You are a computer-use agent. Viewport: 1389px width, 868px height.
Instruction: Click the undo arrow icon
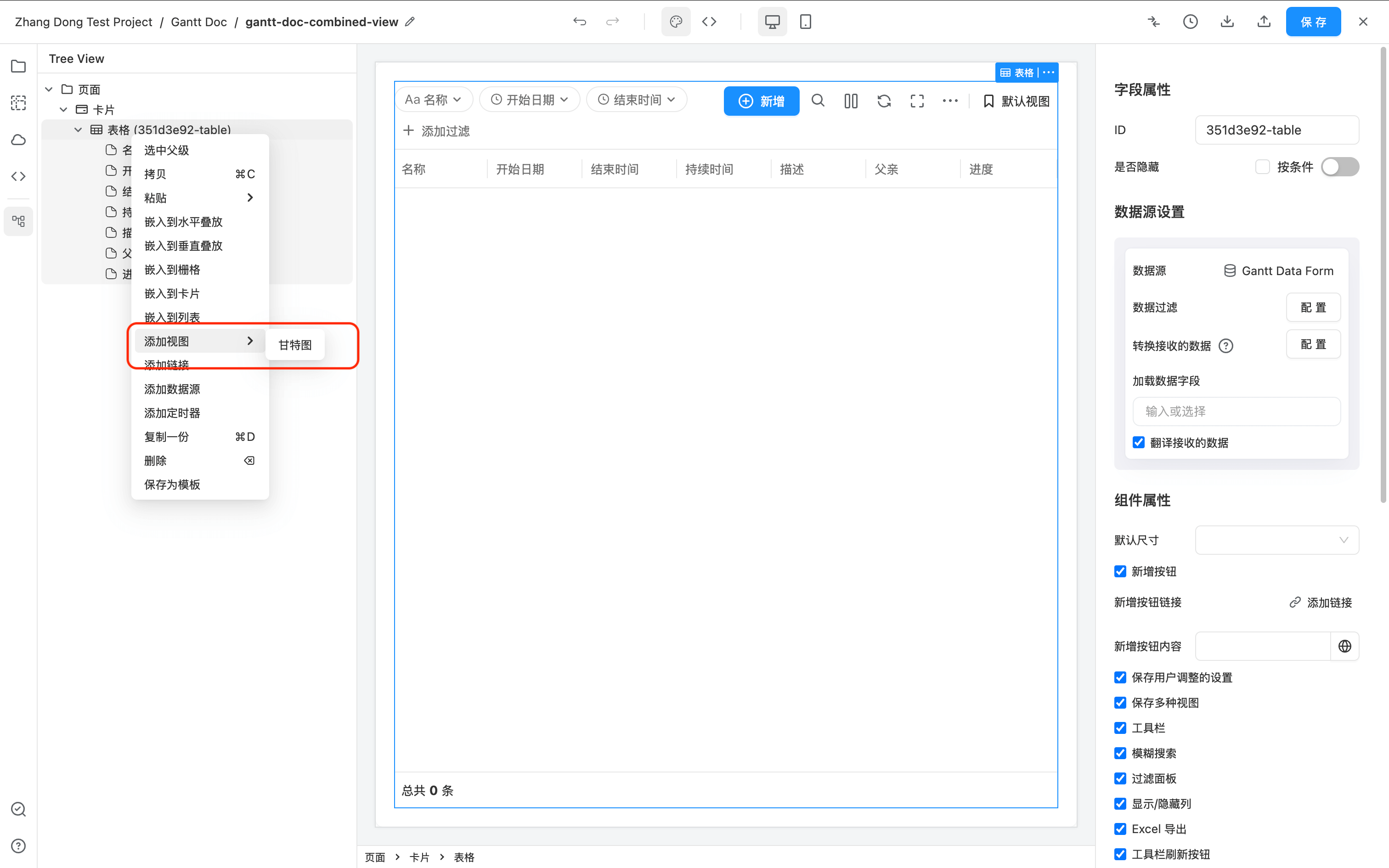click(580, 22)
